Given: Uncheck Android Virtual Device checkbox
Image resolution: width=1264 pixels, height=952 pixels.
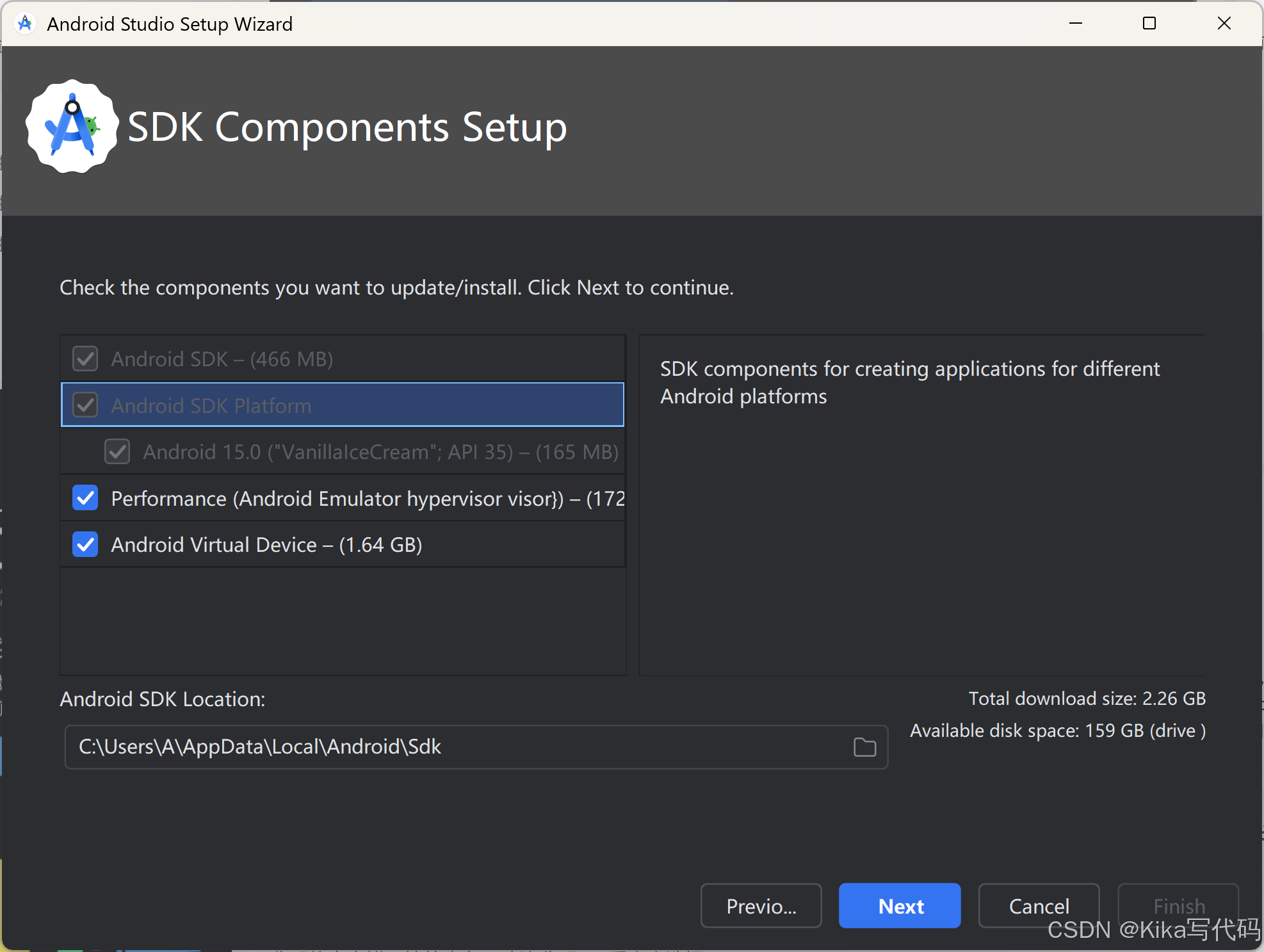Looking at the screenshot, I should tap(85, 544).
